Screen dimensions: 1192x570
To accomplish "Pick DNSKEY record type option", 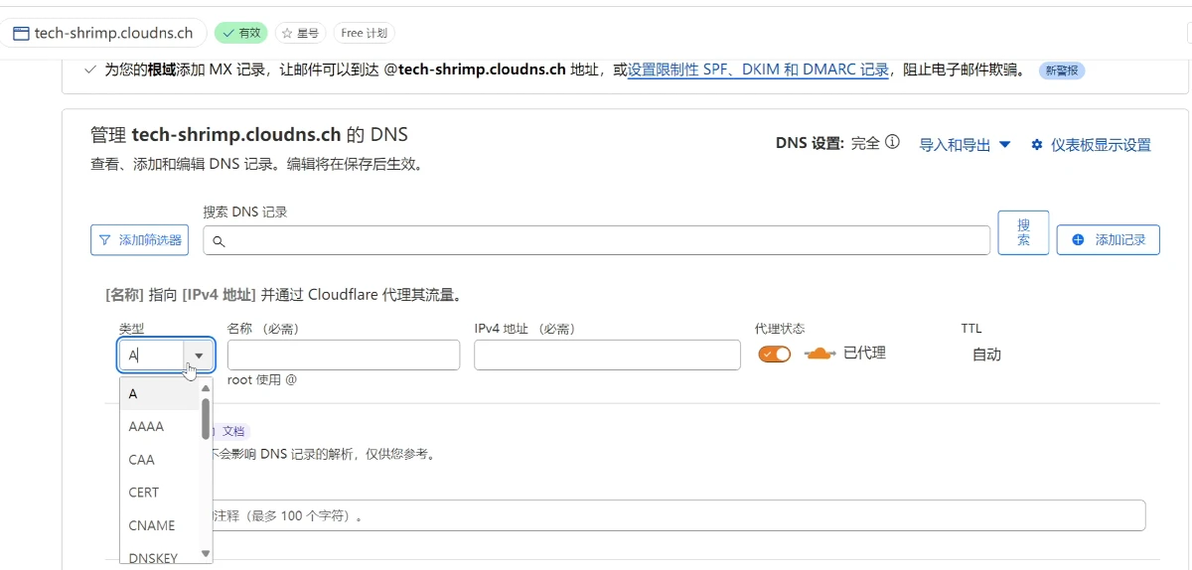I will click(160, 556).
